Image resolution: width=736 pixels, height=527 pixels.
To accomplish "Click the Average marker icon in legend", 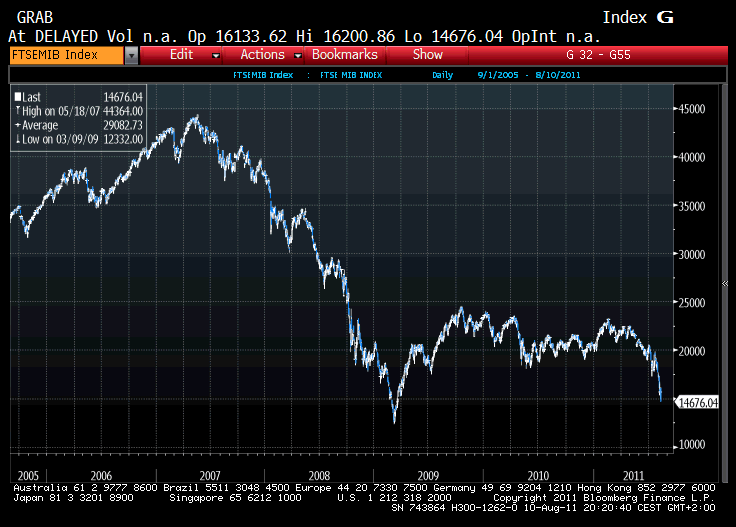I will 18,125.
